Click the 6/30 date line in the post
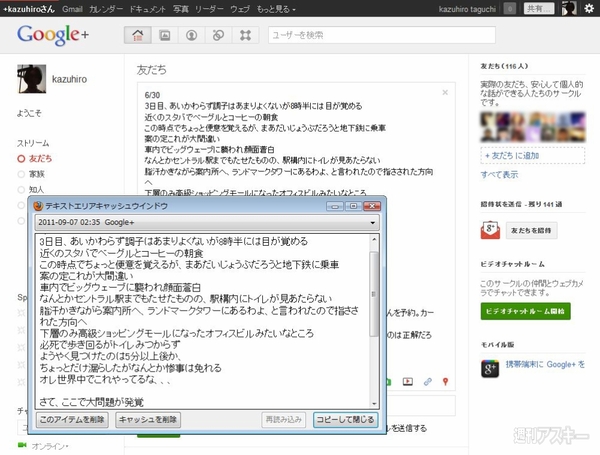Screen dimensions: 600x455 [x=152, y=95]
